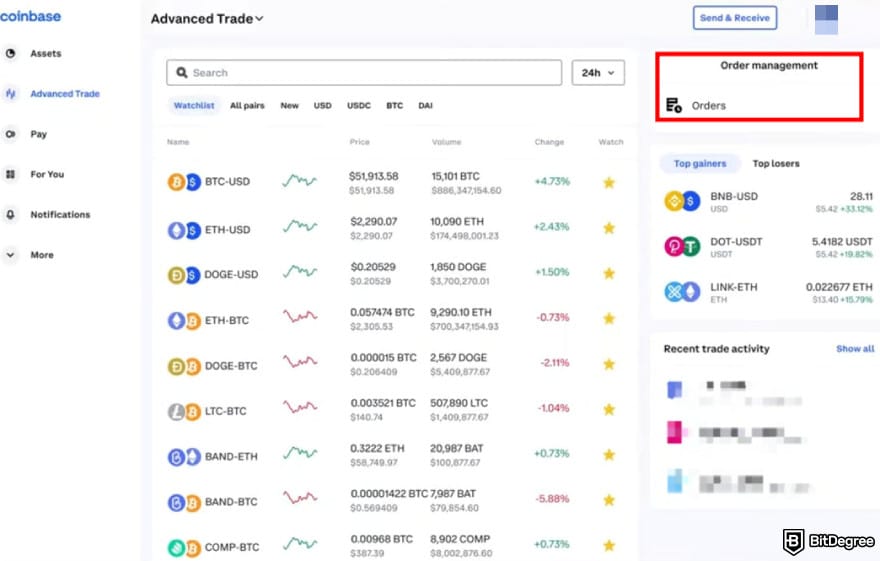
Task: Click the ETH-USD coin pair icon
Action: 184,230
